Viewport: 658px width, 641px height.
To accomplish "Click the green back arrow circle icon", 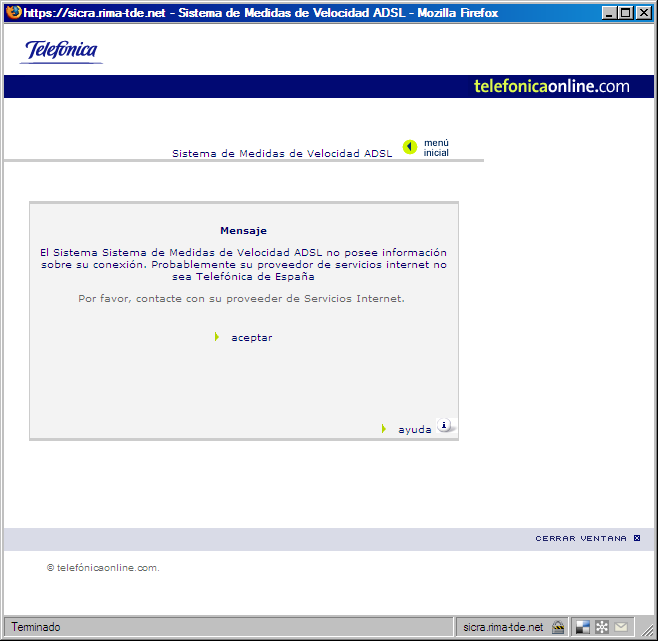I will point(410,147).
